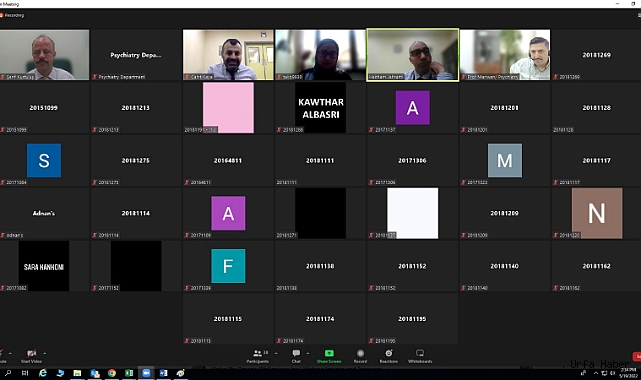Launch Internet Explorer from the taskbar
This screenshot has height=380, width=641.
tap(43, 373)
